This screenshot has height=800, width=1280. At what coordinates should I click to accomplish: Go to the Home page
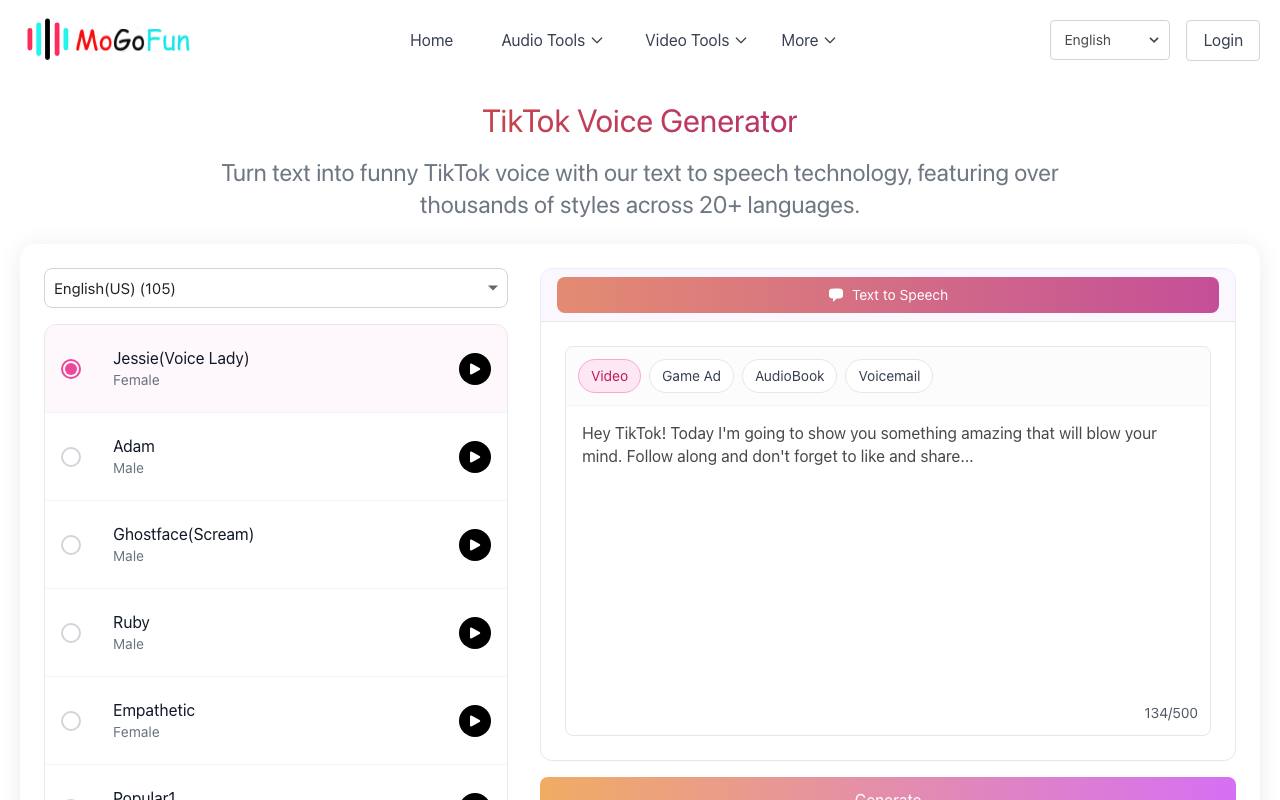[x=431, y=40]
